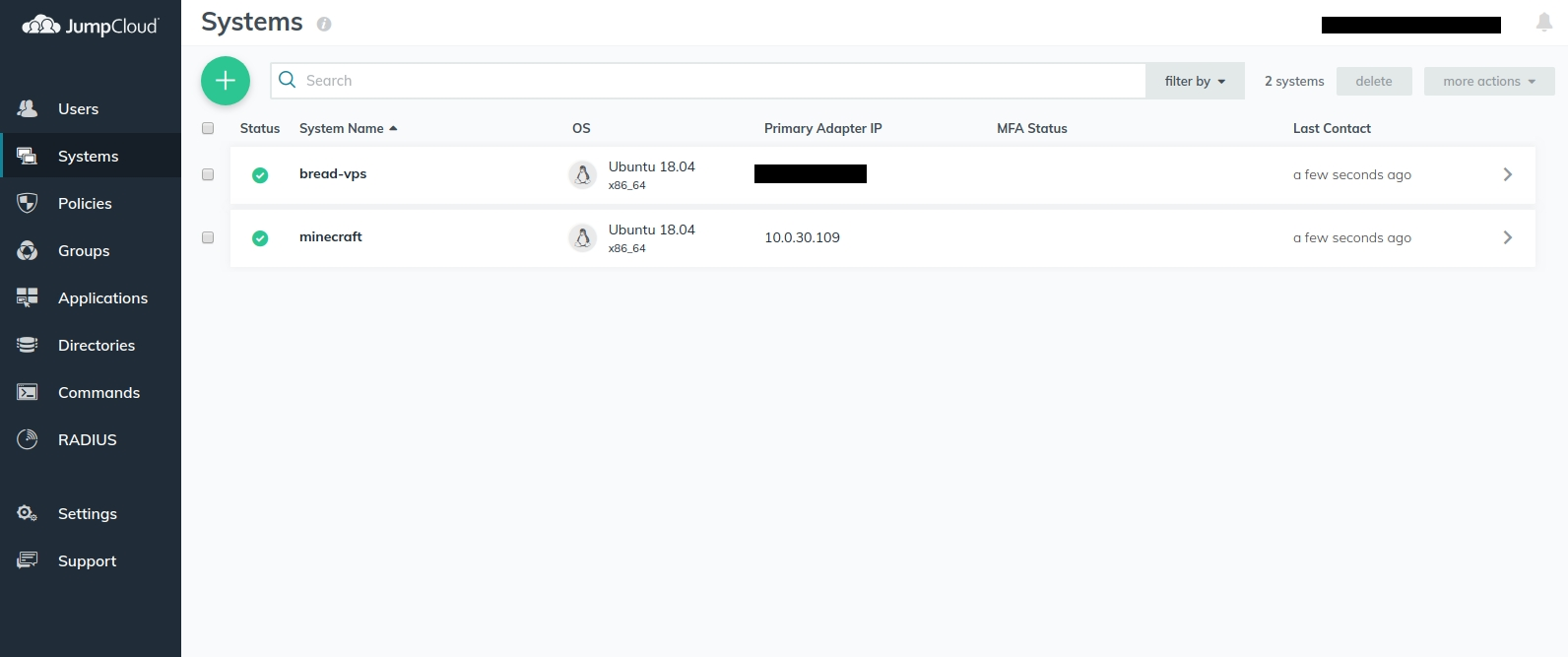Click the Directories sidebar icon
Viewport: 1568px width, 657px height.
[x=28, y=345]
